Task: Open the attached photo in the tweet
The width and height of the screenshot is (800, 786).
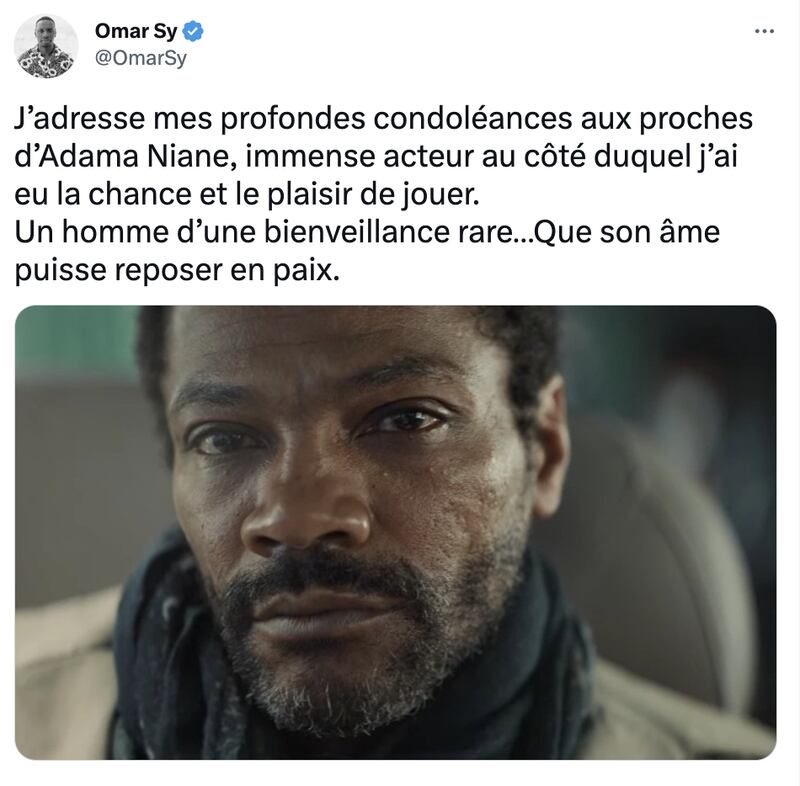Action: (x=395, y=532)
